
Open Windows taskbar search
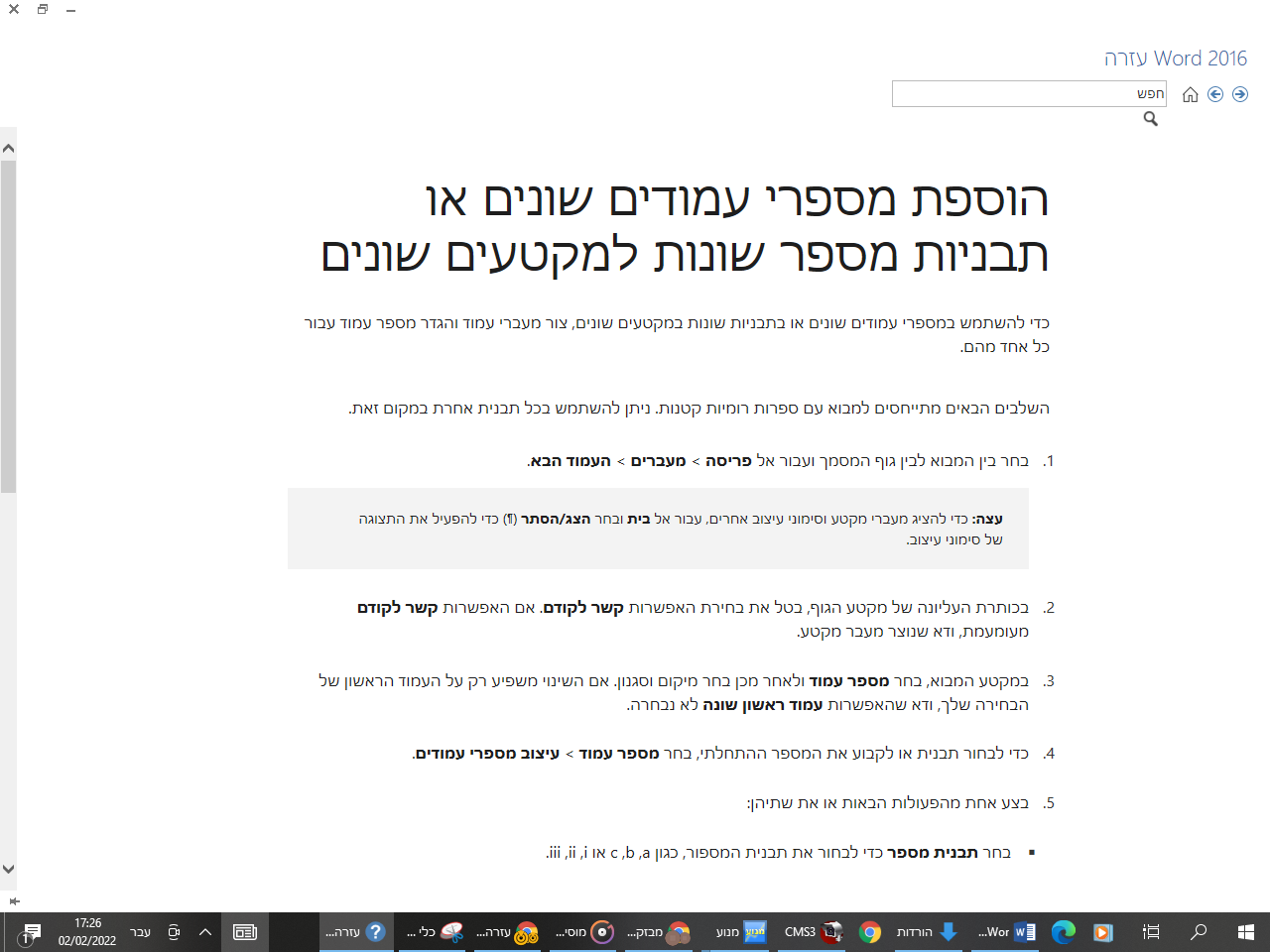[1199, 932]
